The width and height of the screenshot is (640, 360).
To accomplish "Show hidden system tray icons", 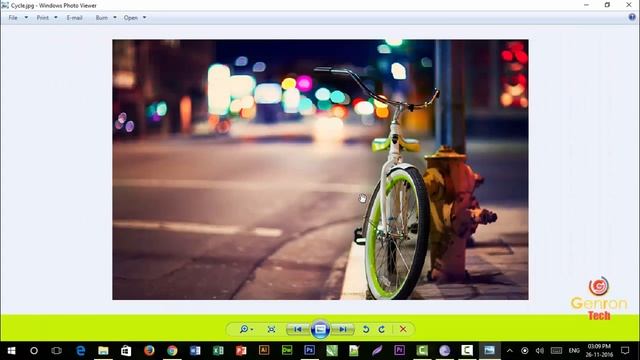I will pyautogui.click(x=509, y=351).
